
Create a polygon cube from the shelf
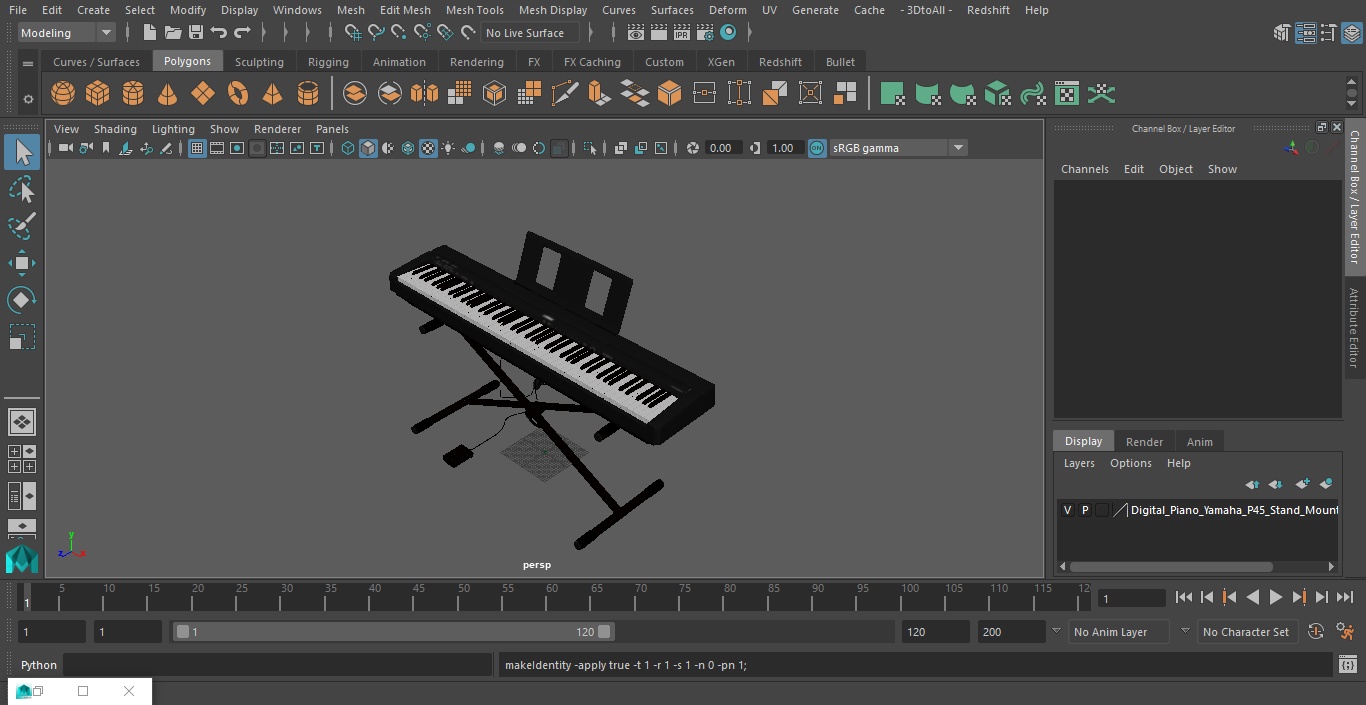click(97, 94)
